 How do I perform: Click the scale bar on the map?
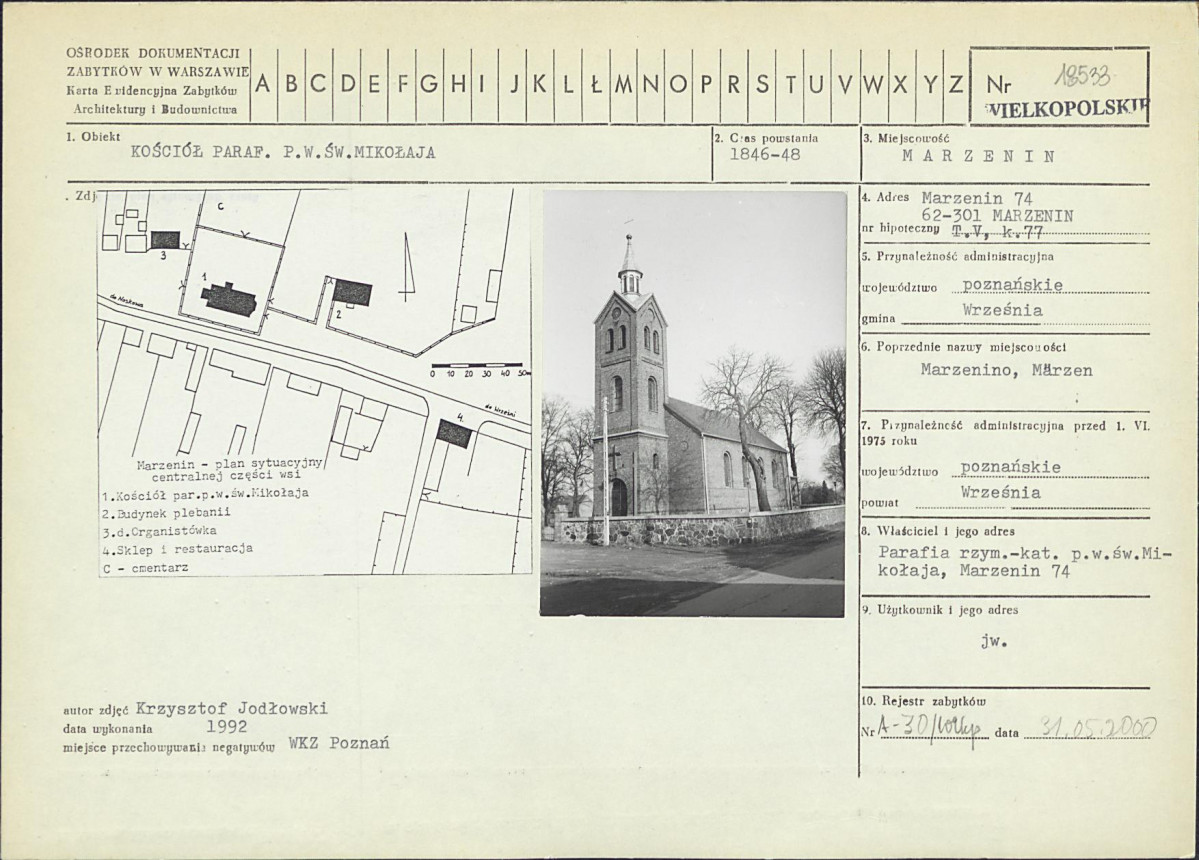click(479, 370)
